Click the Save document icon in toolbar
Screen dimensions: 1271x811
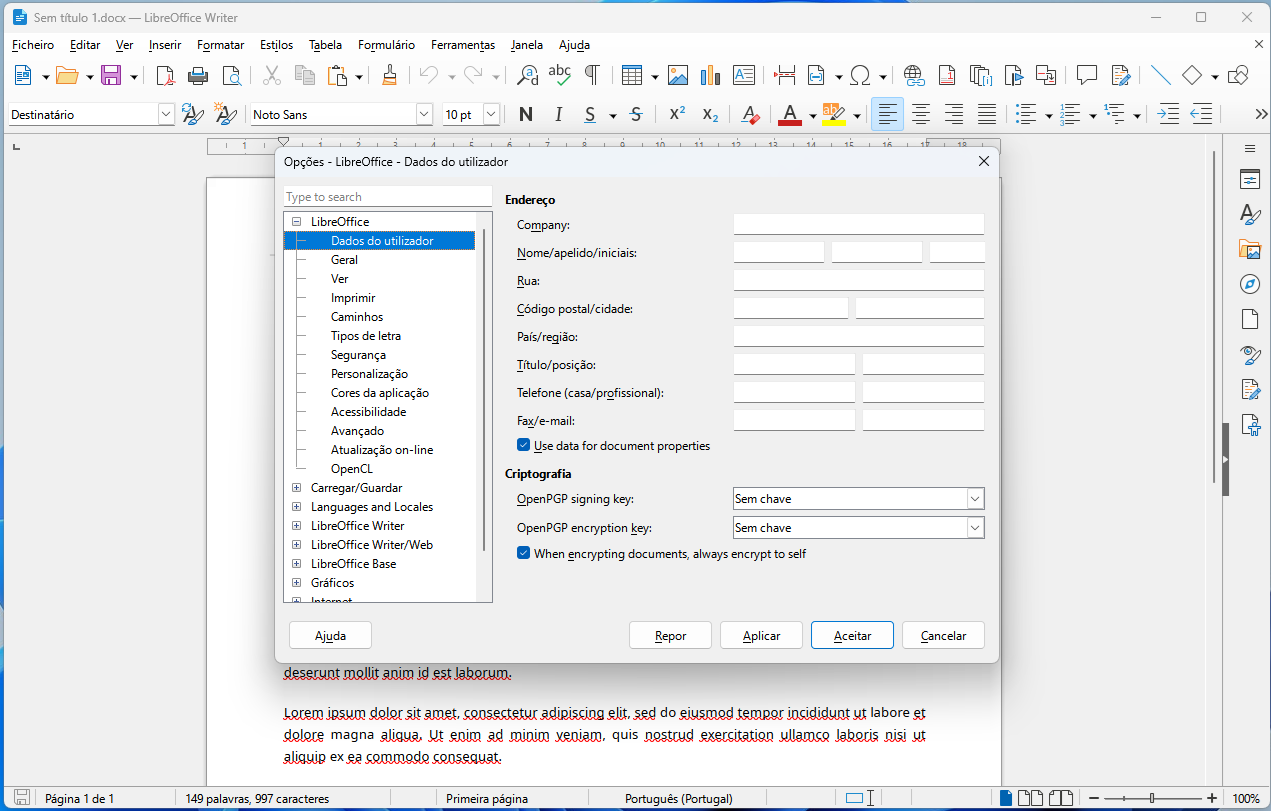pyautogui.click(x=111, y=75)
